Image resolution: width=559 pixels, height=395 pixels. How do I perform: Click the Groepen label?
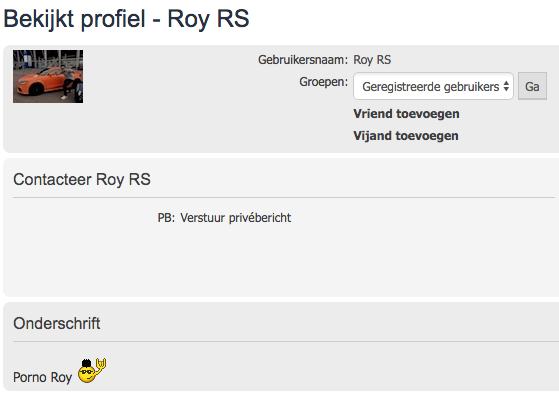(x=323, y=82)
